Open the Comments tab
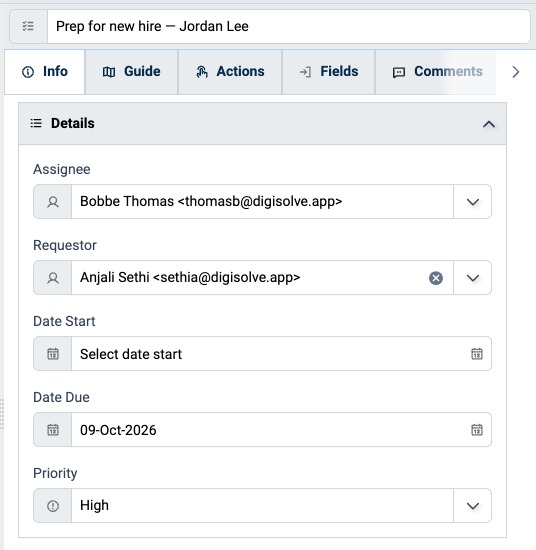Viewport: 536px width, 550px height. pyautogui.click(x=436, y=72)
